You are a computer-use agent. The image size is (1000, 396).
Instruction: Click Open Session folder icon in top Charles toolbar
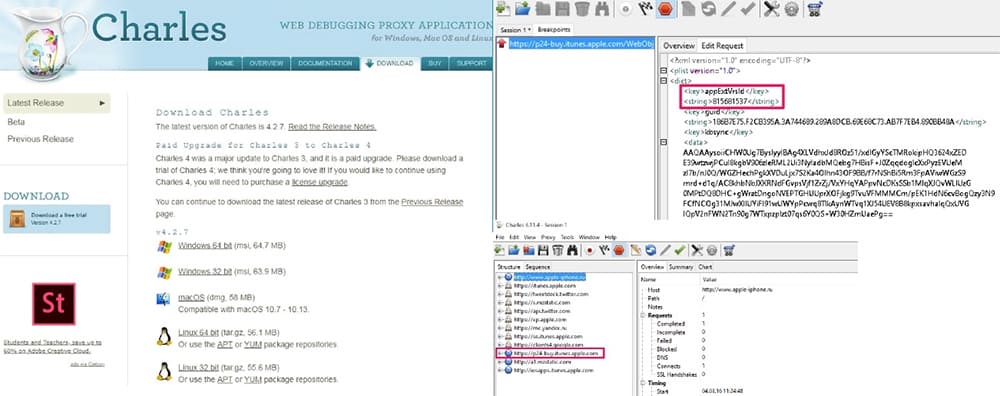click(523, 9)
